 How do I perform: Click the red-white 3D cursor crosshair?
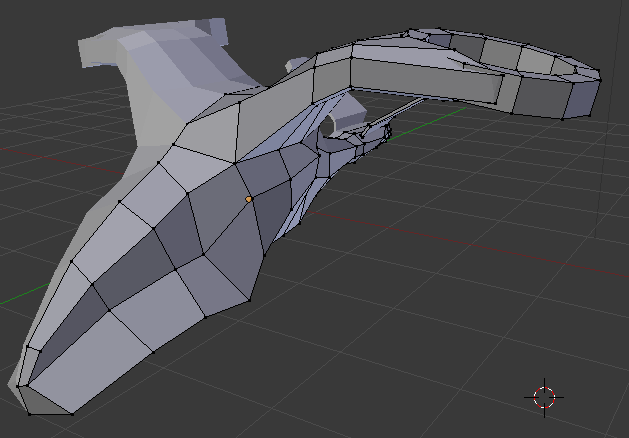544,397
